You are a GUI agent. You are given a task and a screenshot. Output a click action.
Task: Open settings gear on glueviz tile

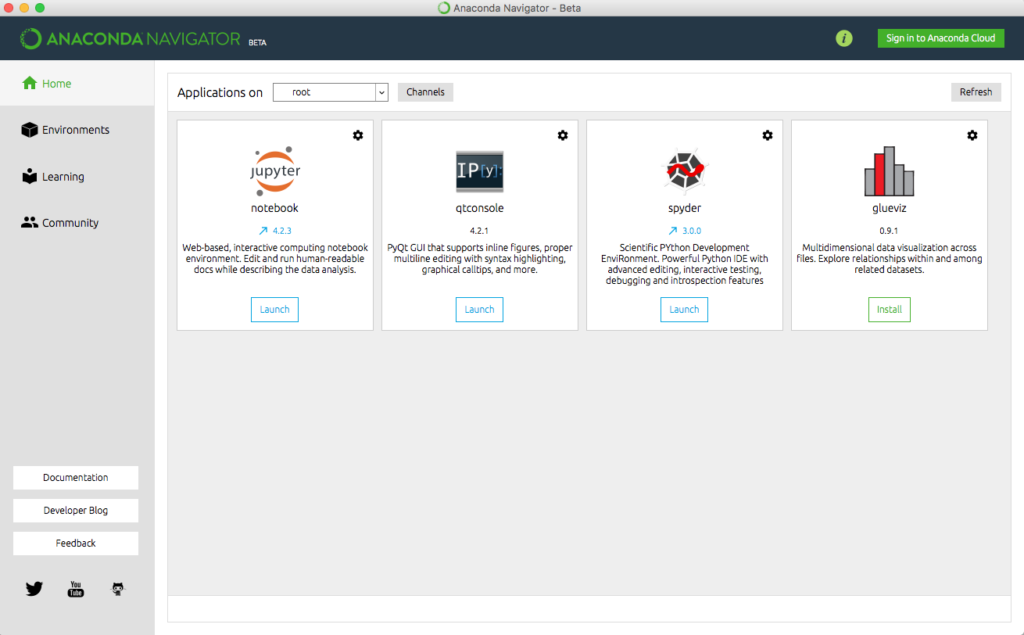[972, 135]
